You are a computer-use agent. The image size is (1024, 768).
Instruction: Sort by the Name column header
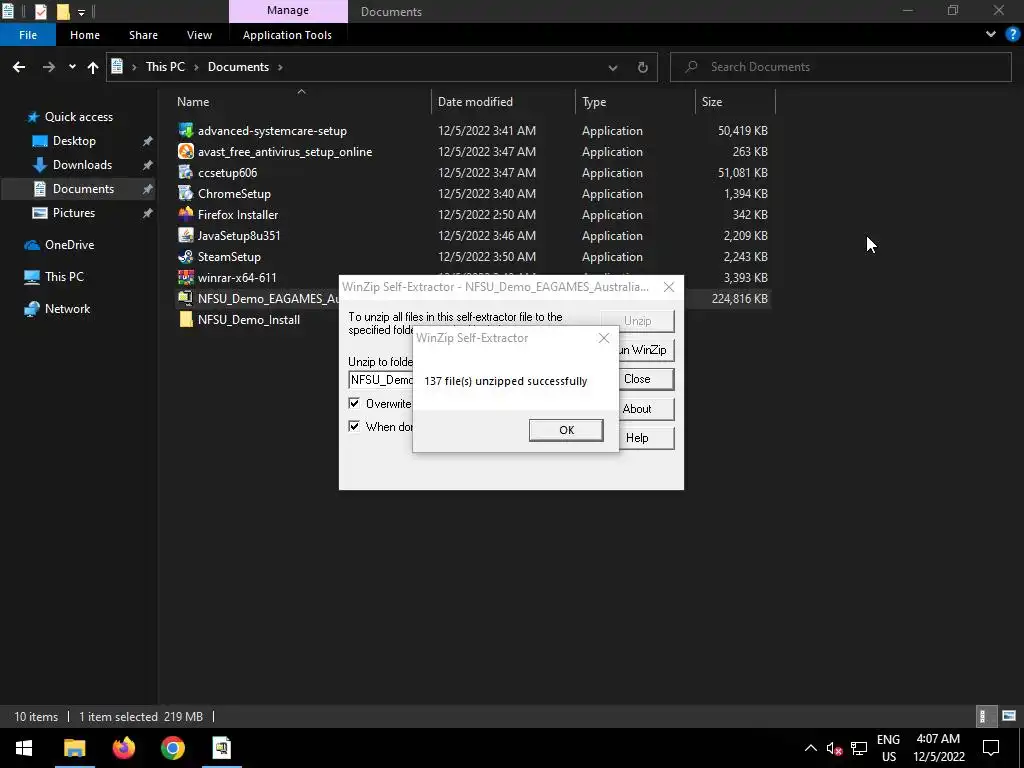pos(193,102)
